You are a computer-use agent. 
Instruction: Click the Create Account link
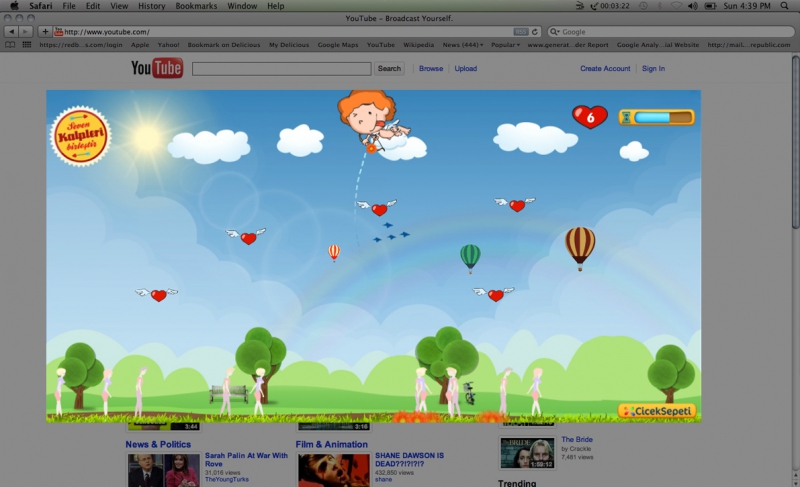coord(605,68)
